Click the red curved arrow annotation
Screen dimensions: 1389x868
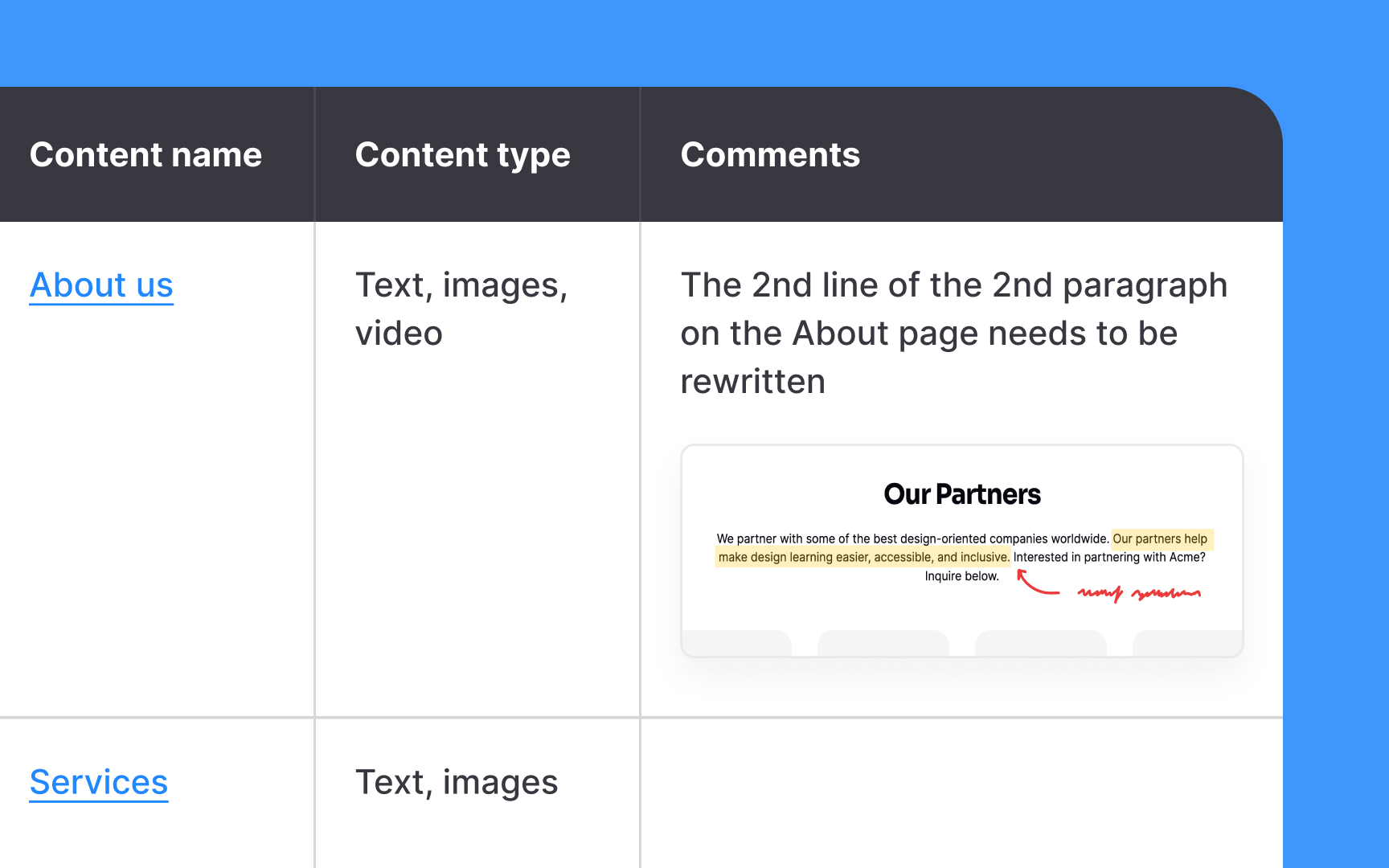tap(1035, 582)
